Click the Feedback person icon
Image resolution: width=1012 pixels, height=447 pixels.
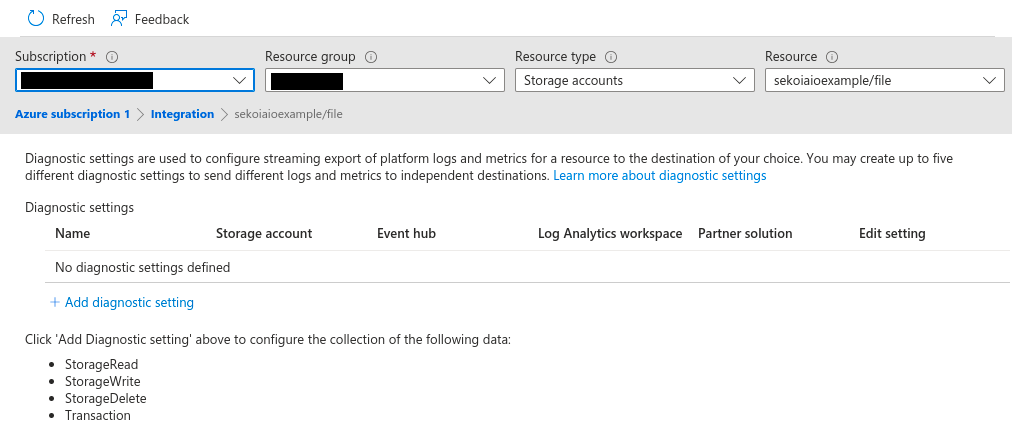[119, 19]
